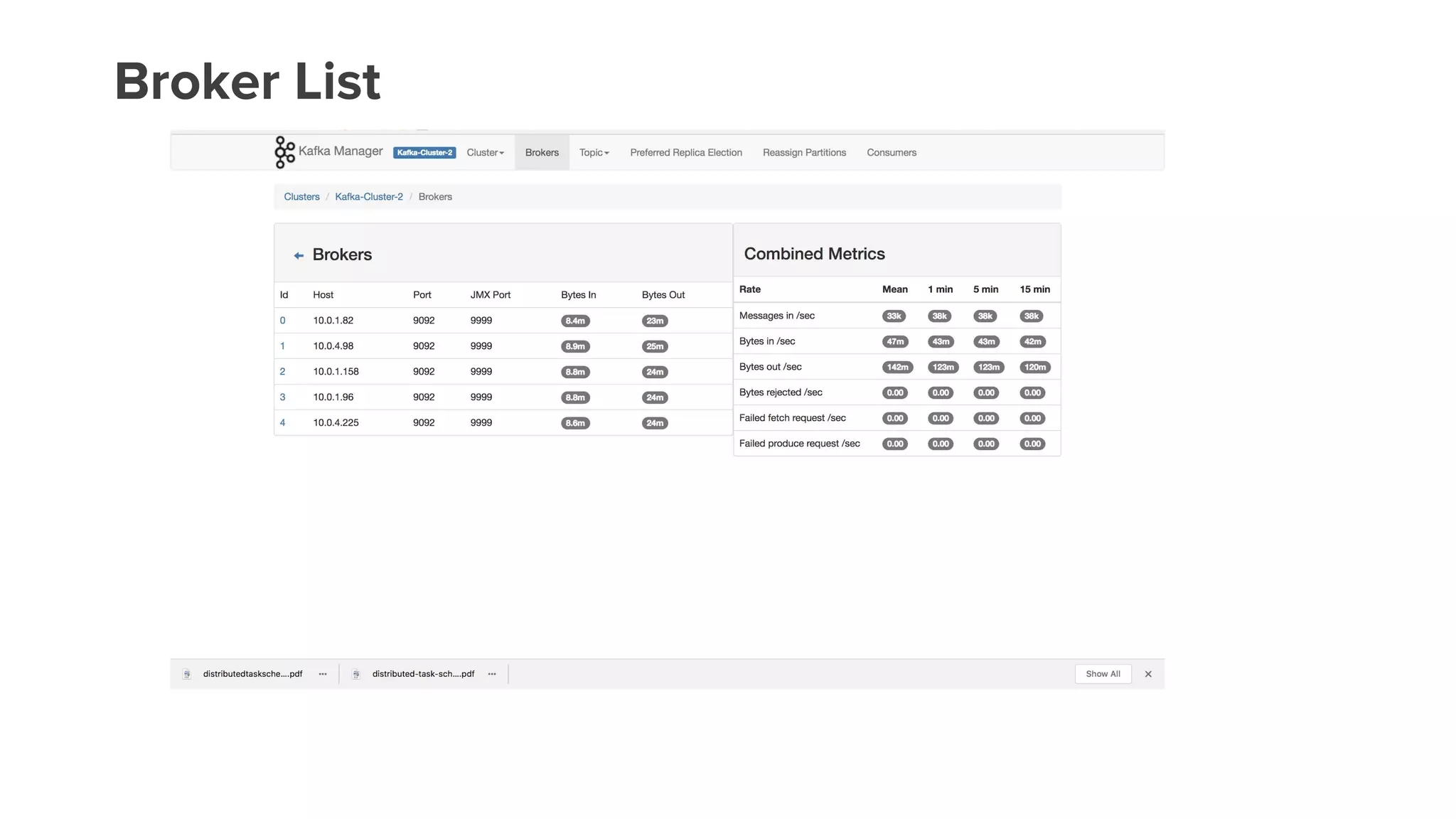
Task: Go to Reassign Partitions
Action: [x=804, y=153]
